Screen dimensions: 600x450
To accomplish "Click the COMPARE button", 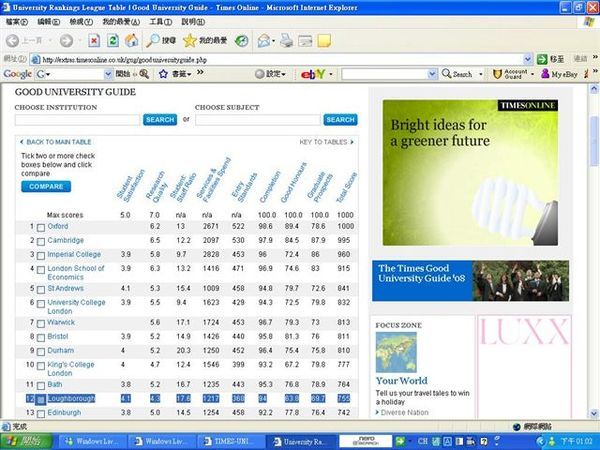I will pyautogui.click(x=46, y=186).
